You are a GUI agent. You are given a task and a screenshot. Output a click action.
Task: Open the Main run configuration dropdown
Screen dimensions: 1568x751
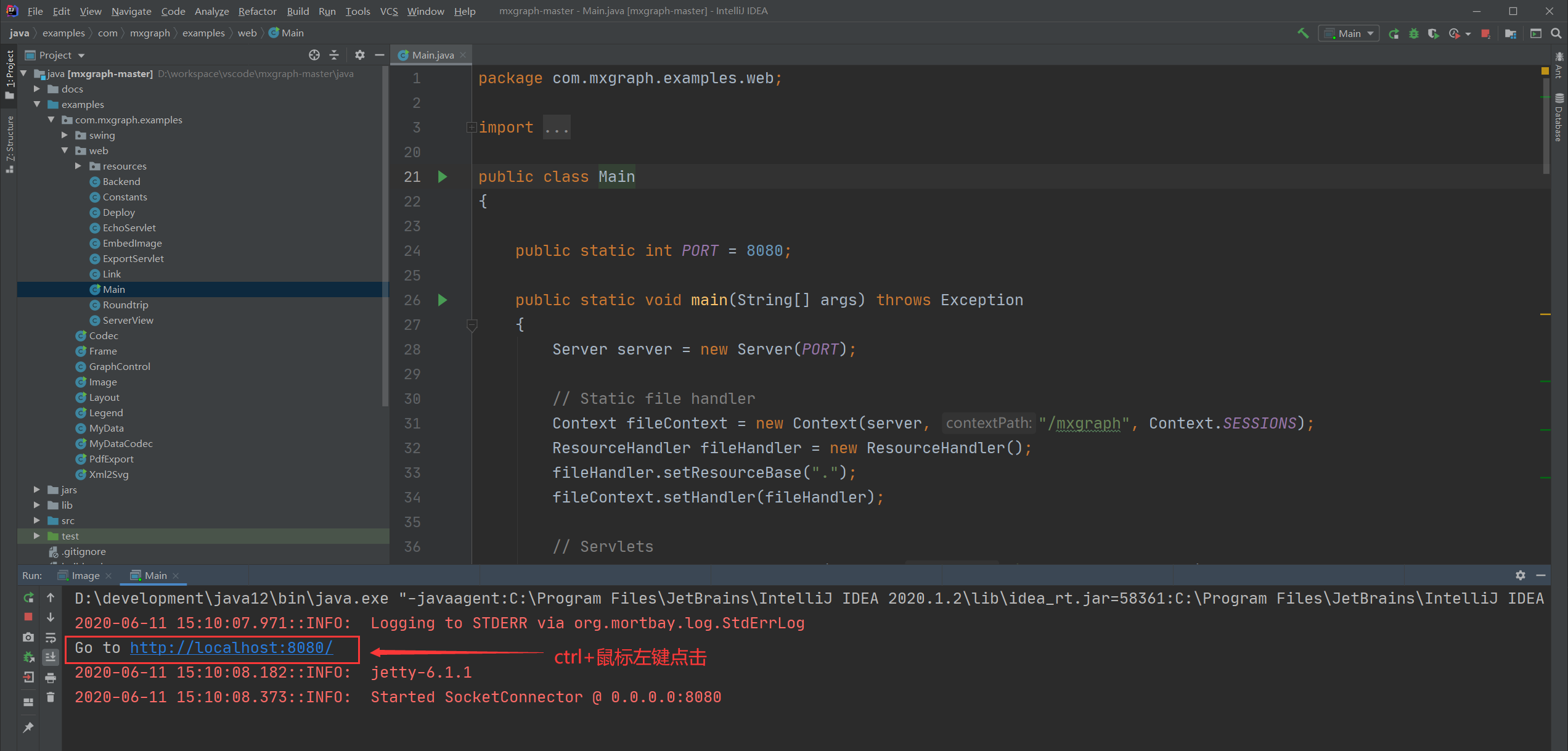pyautogui.click(x=1349, y=33)
